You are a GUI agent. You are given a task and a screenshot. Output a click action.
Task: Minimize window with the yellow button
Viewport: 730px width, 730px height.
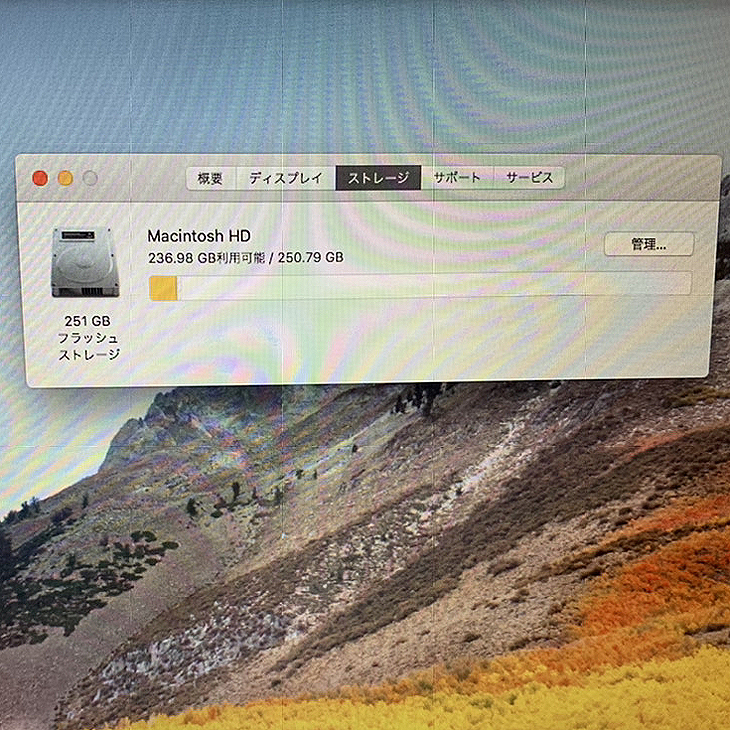coord(65,178)
